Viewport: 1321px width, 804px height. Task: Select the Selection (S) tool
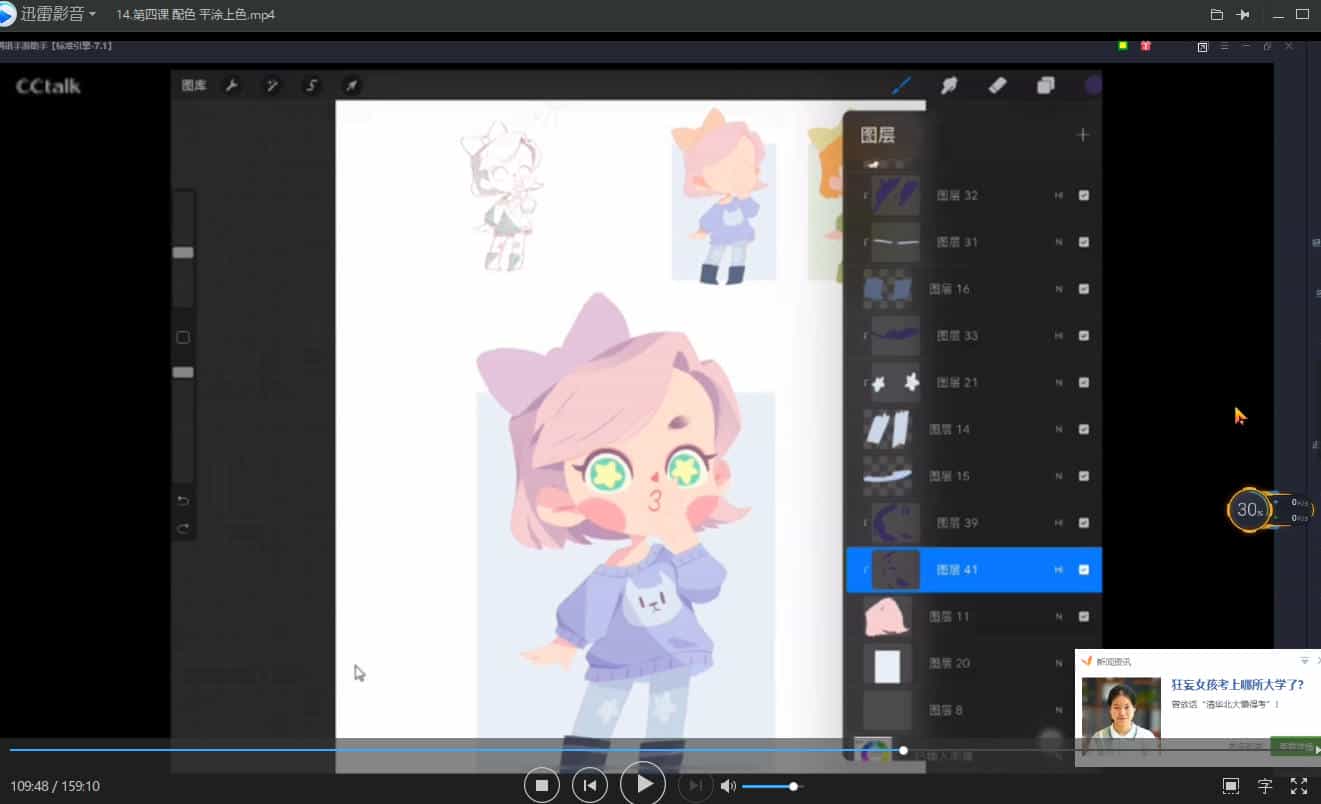311,86
